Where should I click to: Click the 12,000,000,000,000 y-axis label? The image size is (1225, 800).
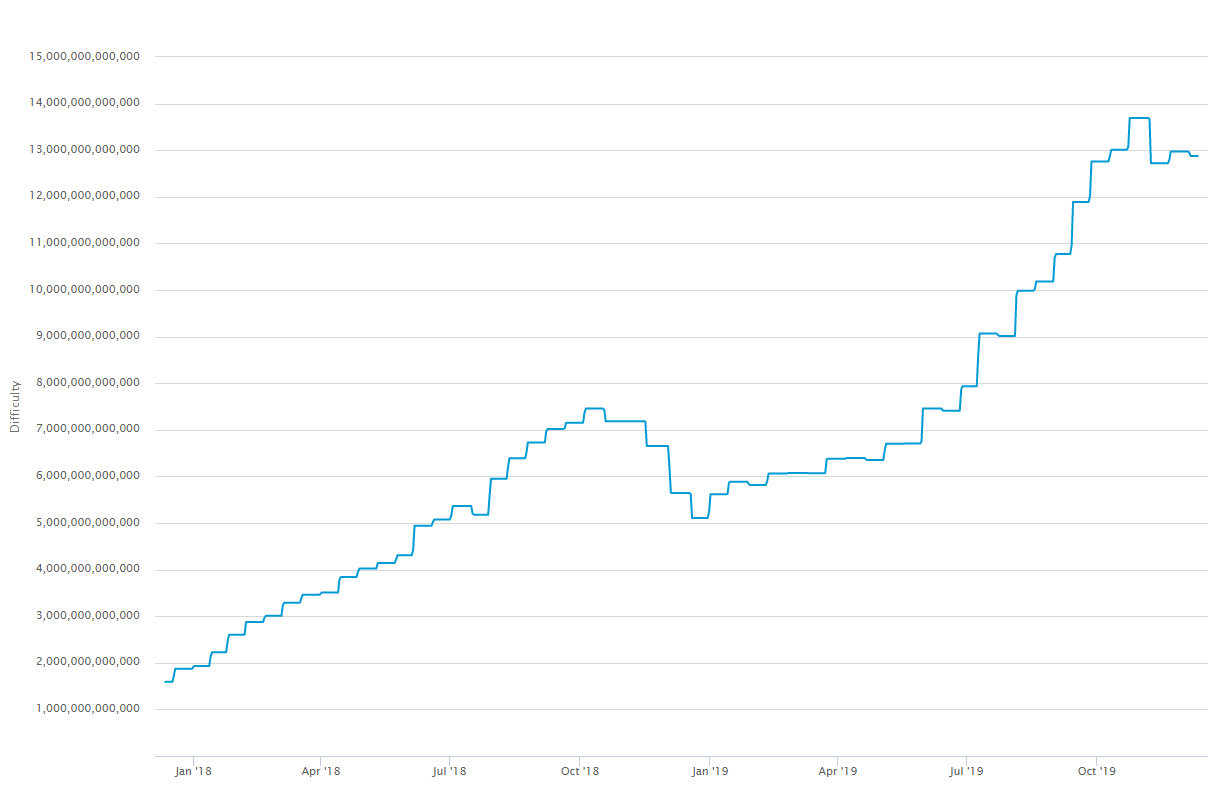click(x=85, y=196)
